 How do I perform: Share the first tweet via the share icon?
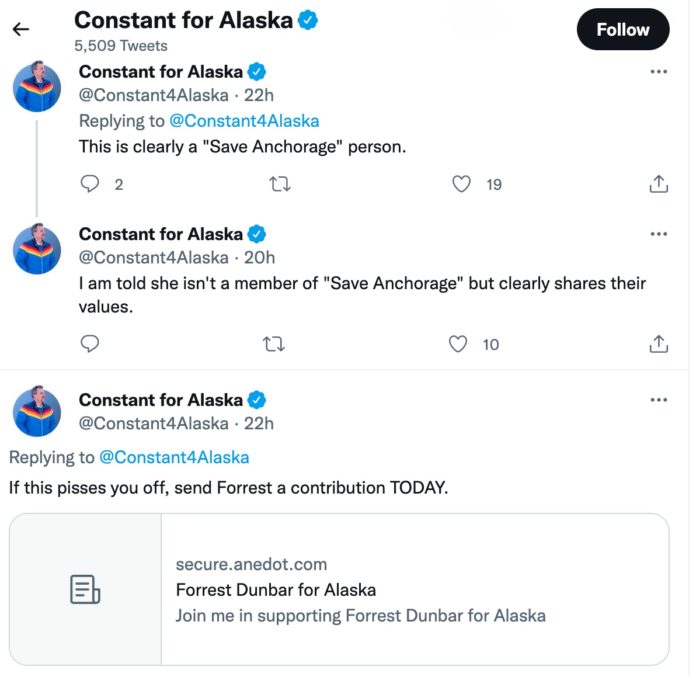tap(658, 184)
